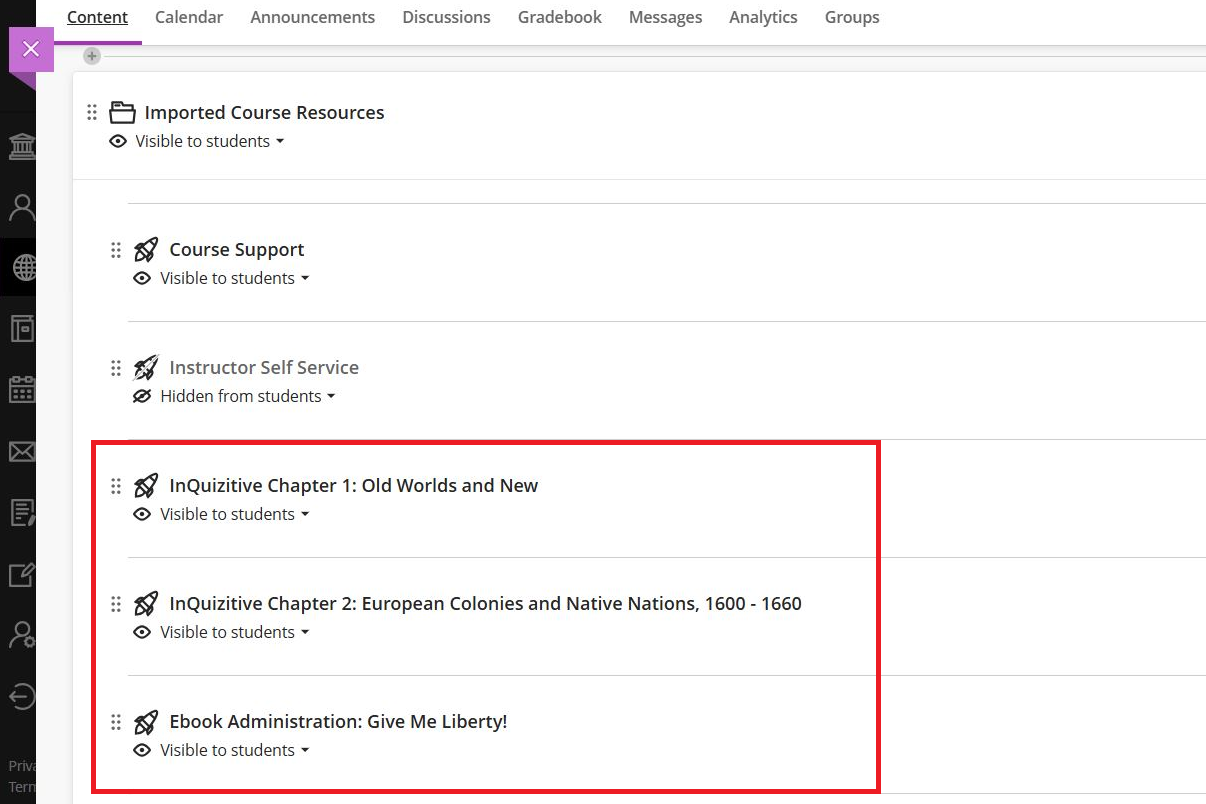
Task: Click the InQuizitive Chapter 2 rocket icon
Action: (146, 603)
